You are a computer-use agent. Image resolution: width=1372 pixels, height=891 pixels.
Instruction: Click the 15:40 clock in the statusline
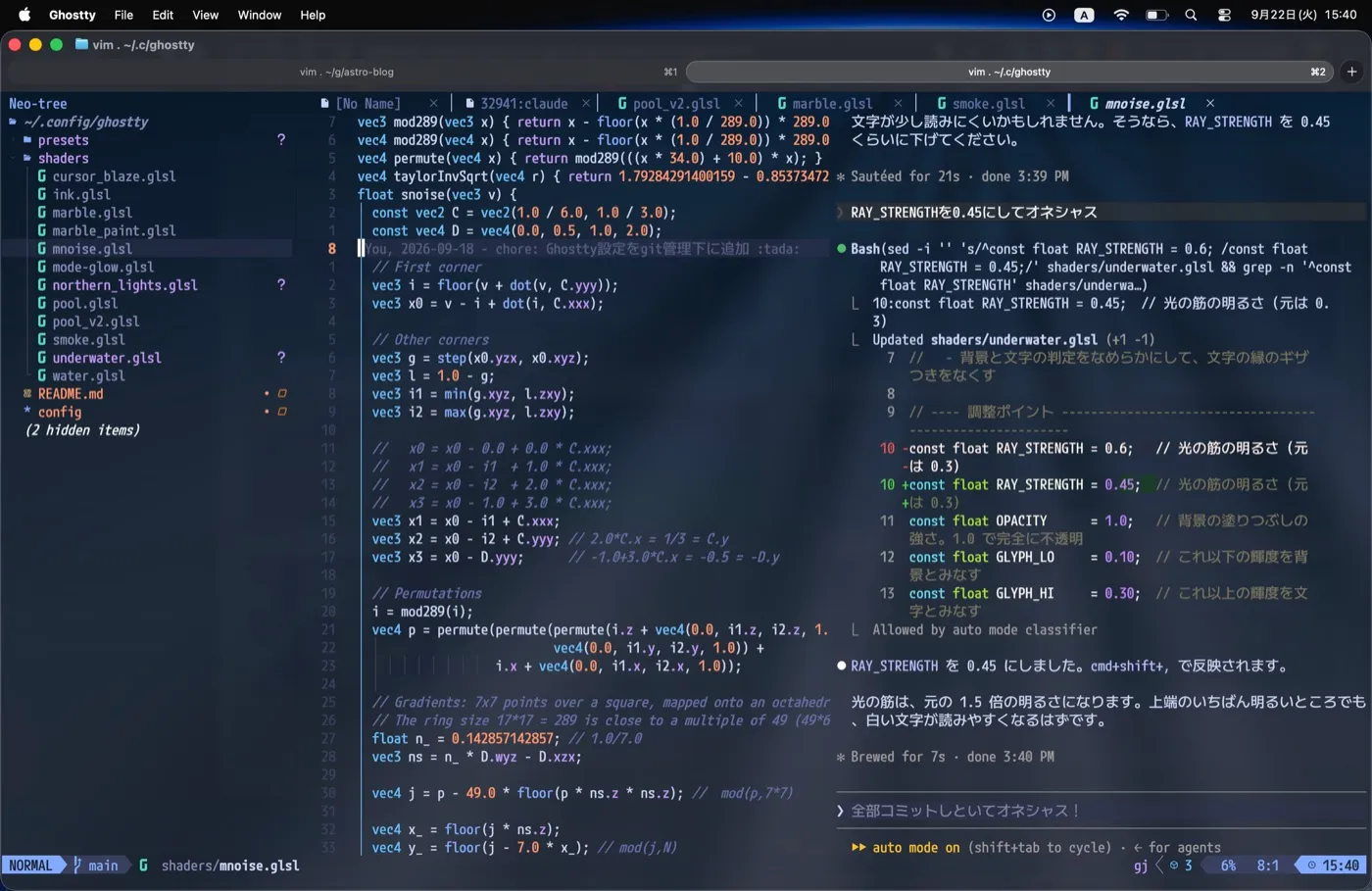pos(1333,866)
